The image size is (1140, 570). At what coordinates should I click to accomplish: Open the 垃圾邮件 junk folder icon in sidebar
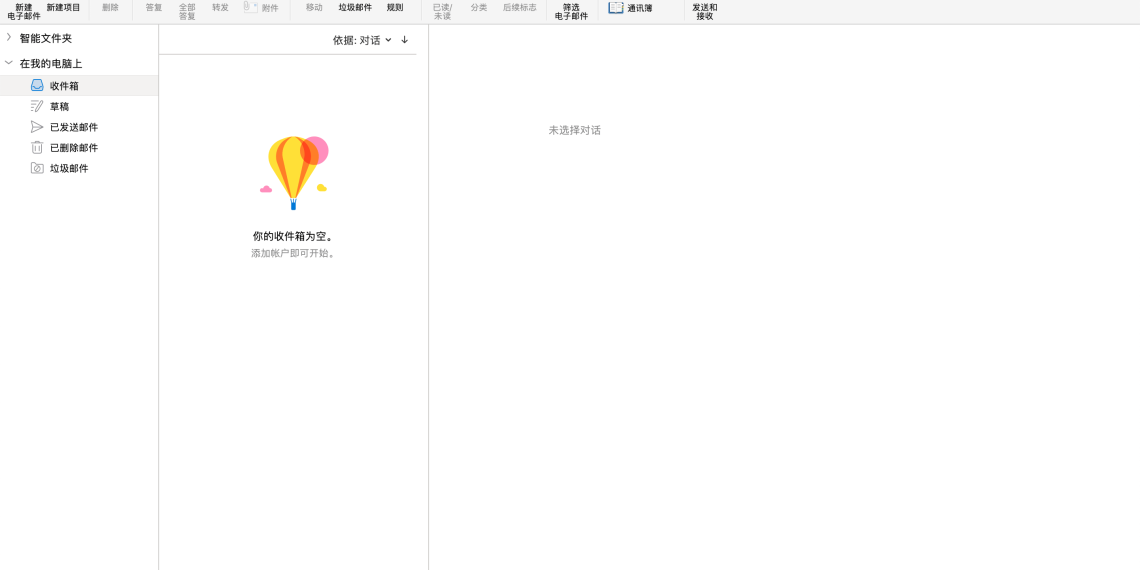tap(37, 168)
